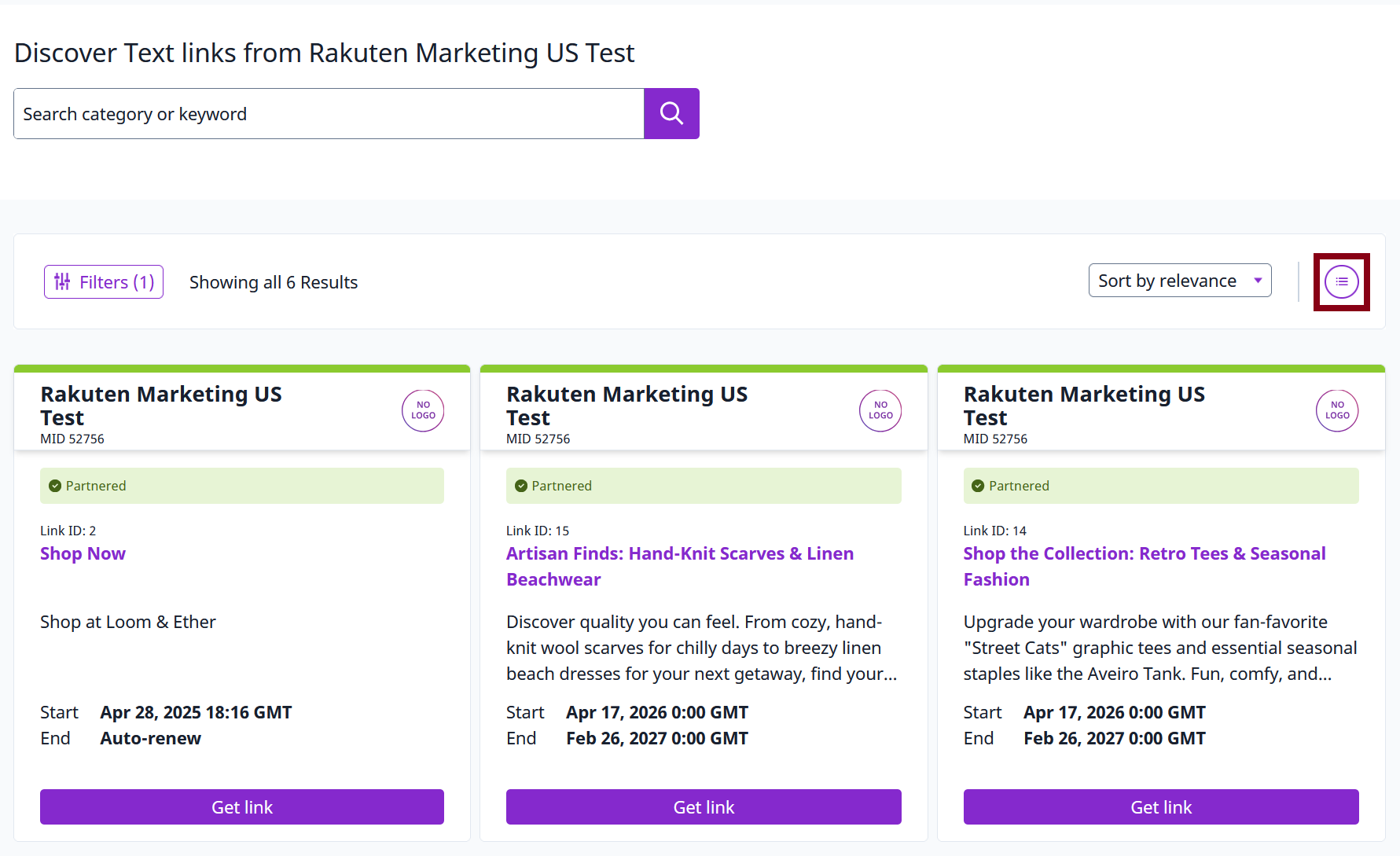Expand the Sort by relevance dropdown

tap(1179, 281)
